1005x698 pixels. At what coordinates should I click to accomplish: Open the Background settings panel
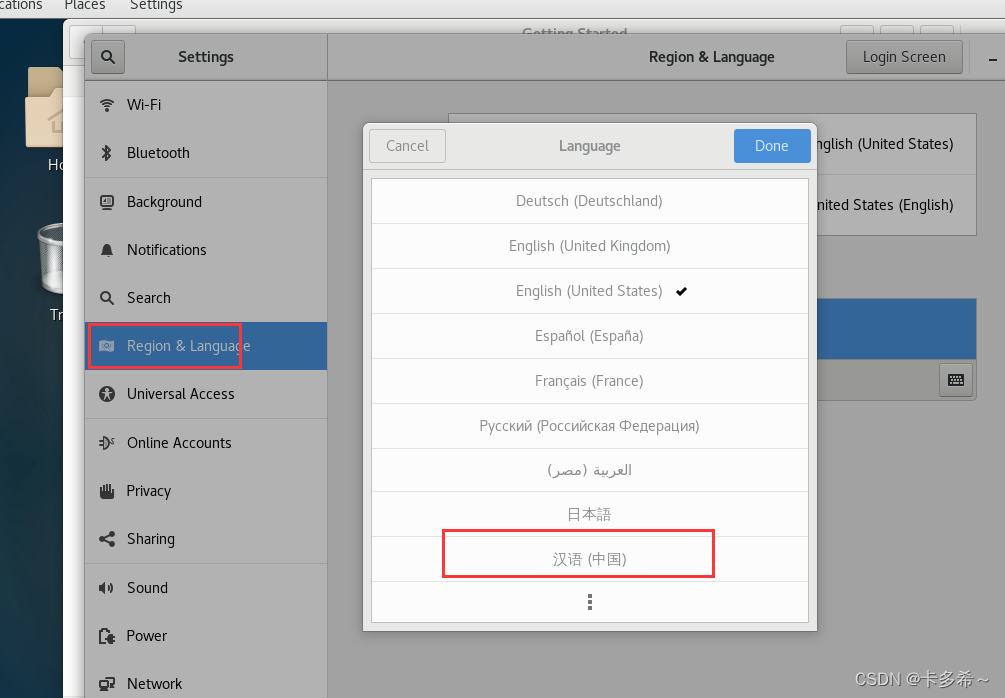(x=206, y=202)
